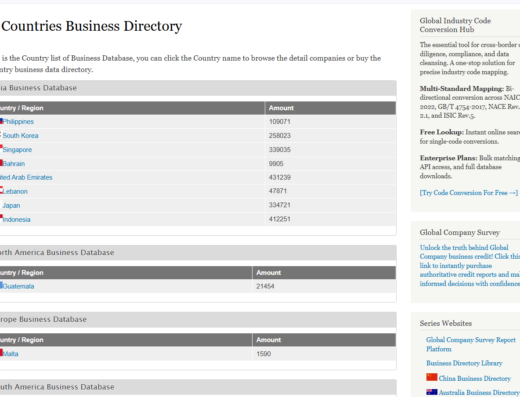
Task: Click the Singapore amount 339035
Action: [280, 150]
